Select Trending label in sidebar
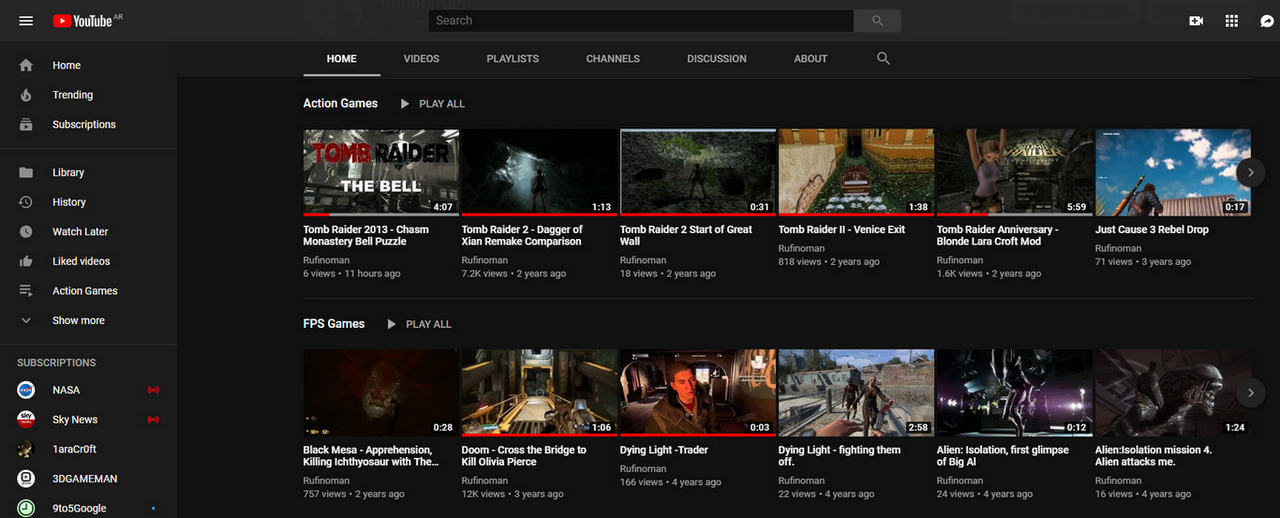Image resolution: width=1280 pixels, height=518 pixels. click(73, 95)
